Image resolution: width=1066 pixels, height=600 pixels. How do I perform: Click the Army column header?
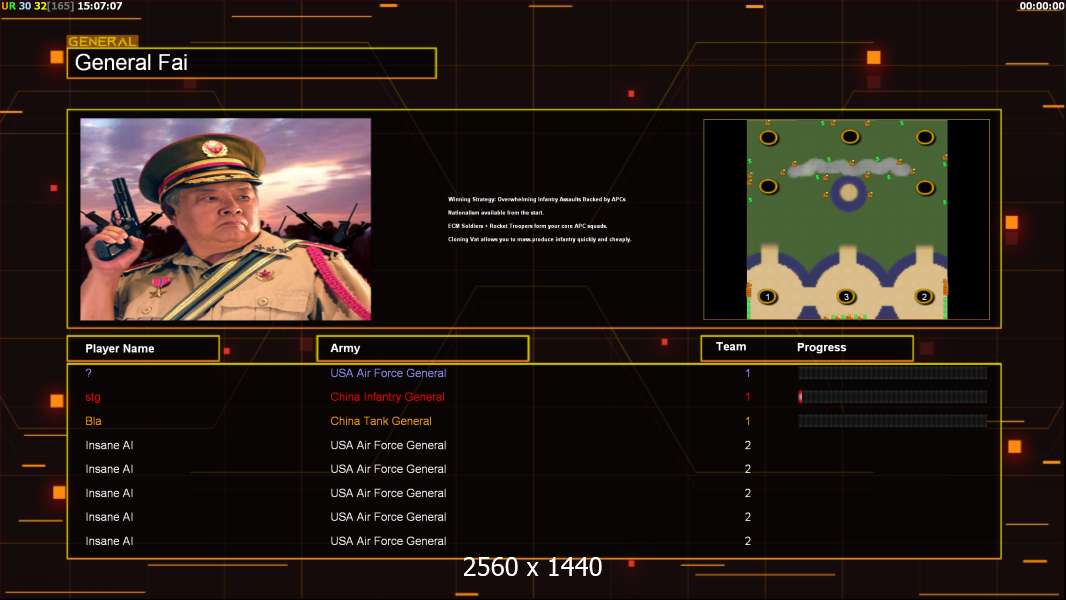[423, 348]
